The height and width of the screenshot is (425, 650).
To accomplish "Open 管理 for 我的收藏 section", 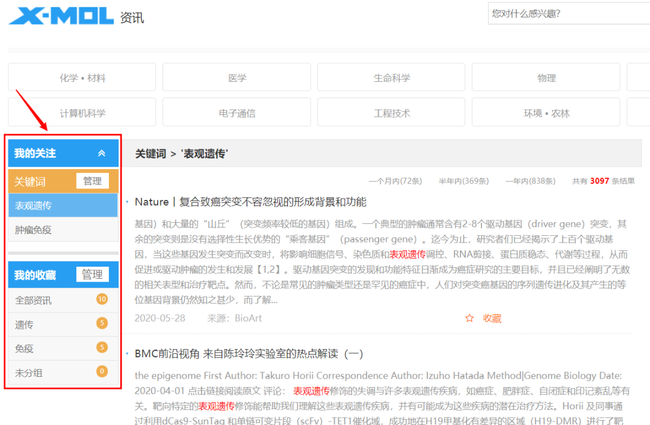I will [93, 275].
